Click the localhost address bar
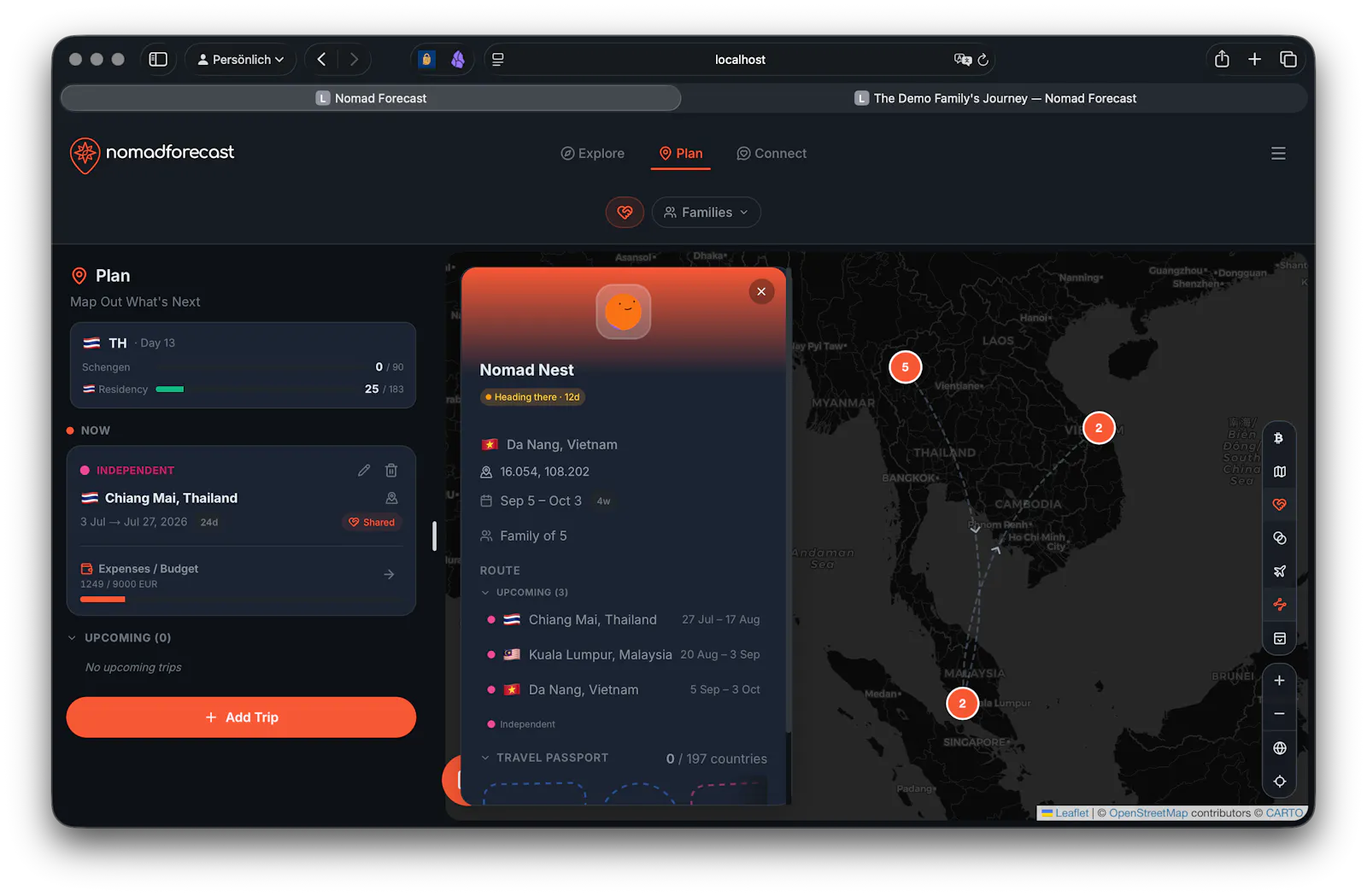The height and width of the screenshot is (896, 1367). [740, 60]
